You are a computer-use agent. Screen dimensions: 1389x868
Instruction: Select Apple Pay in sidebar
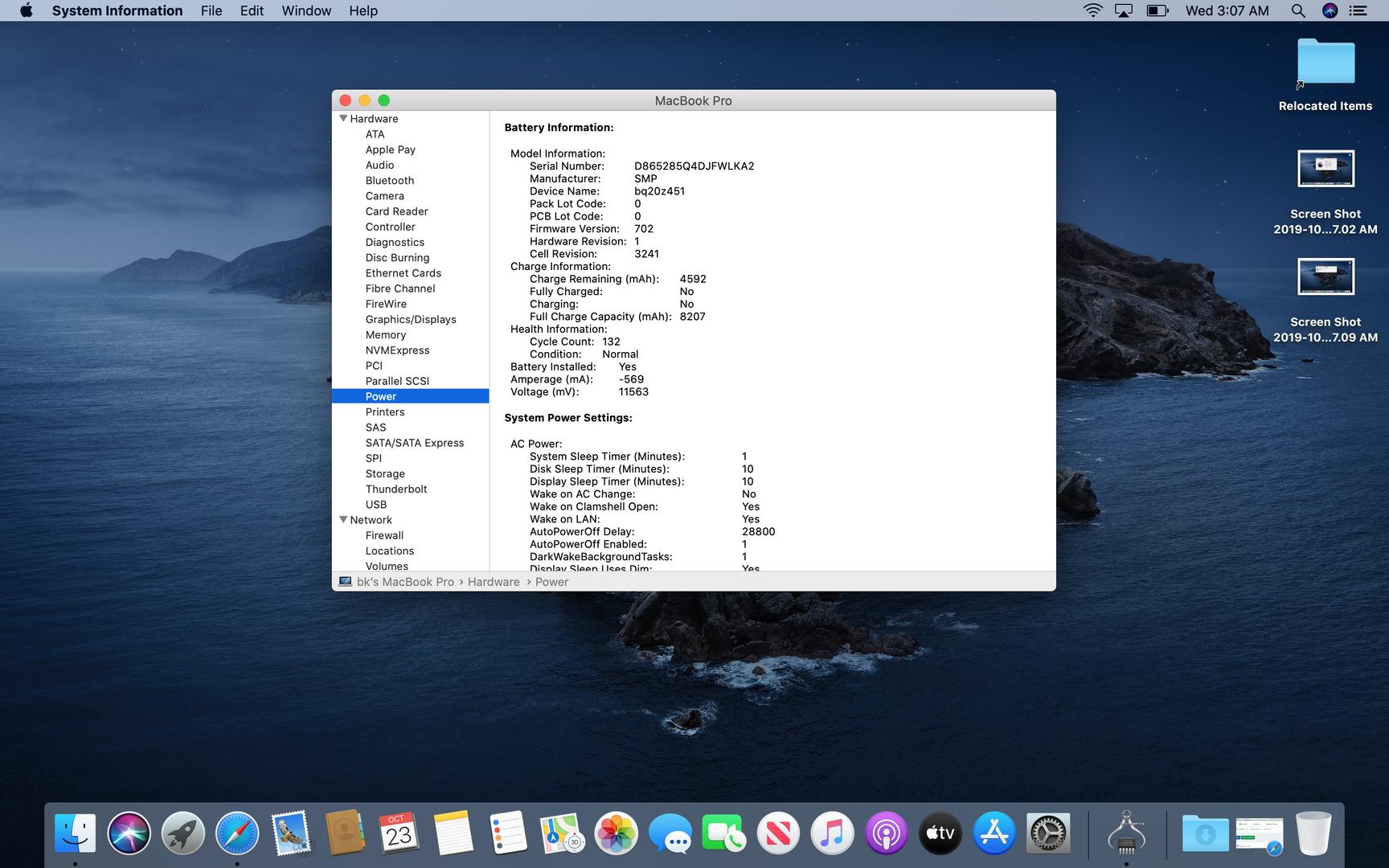point(390,149)
